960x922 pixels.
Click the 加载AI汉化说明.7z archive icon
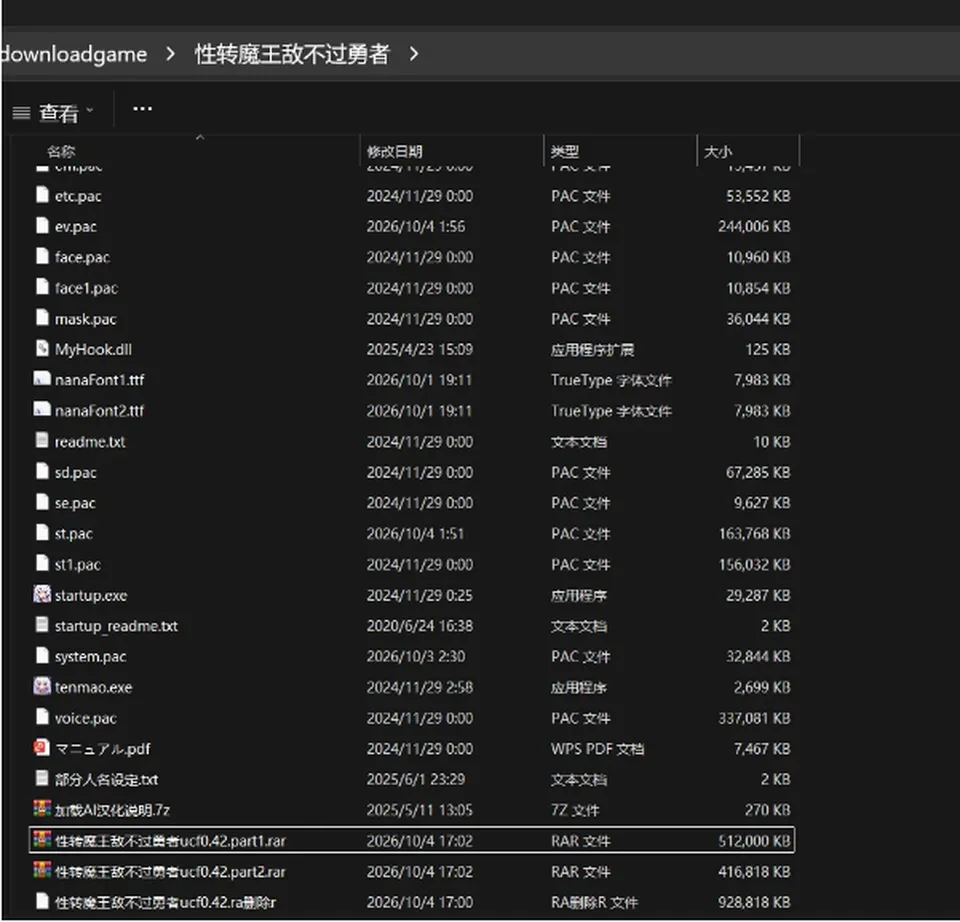(x=42, y=809)
